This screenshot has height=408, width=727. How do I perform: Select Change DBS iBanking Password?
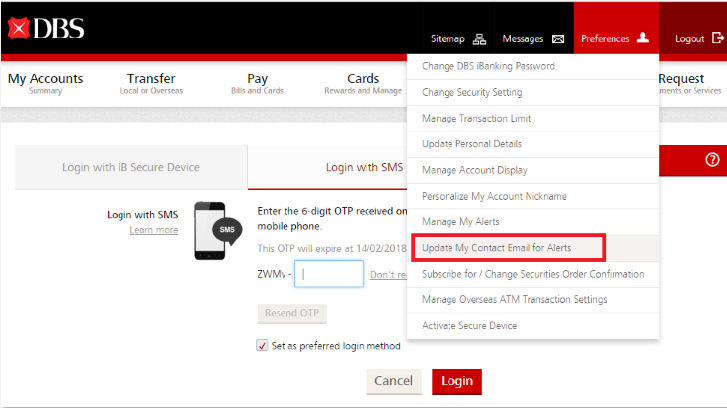tap(488, 66)
